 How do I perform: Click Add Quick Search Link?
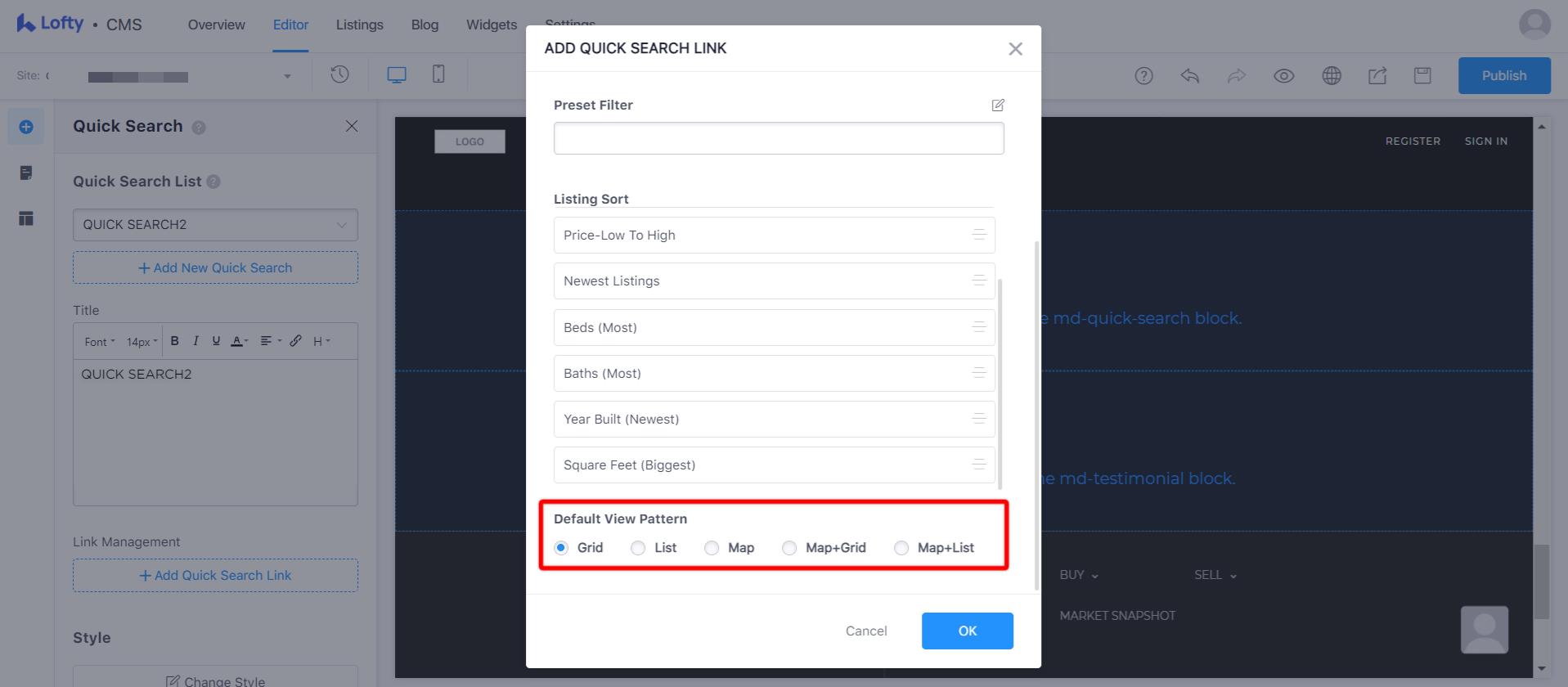[215, 575]
